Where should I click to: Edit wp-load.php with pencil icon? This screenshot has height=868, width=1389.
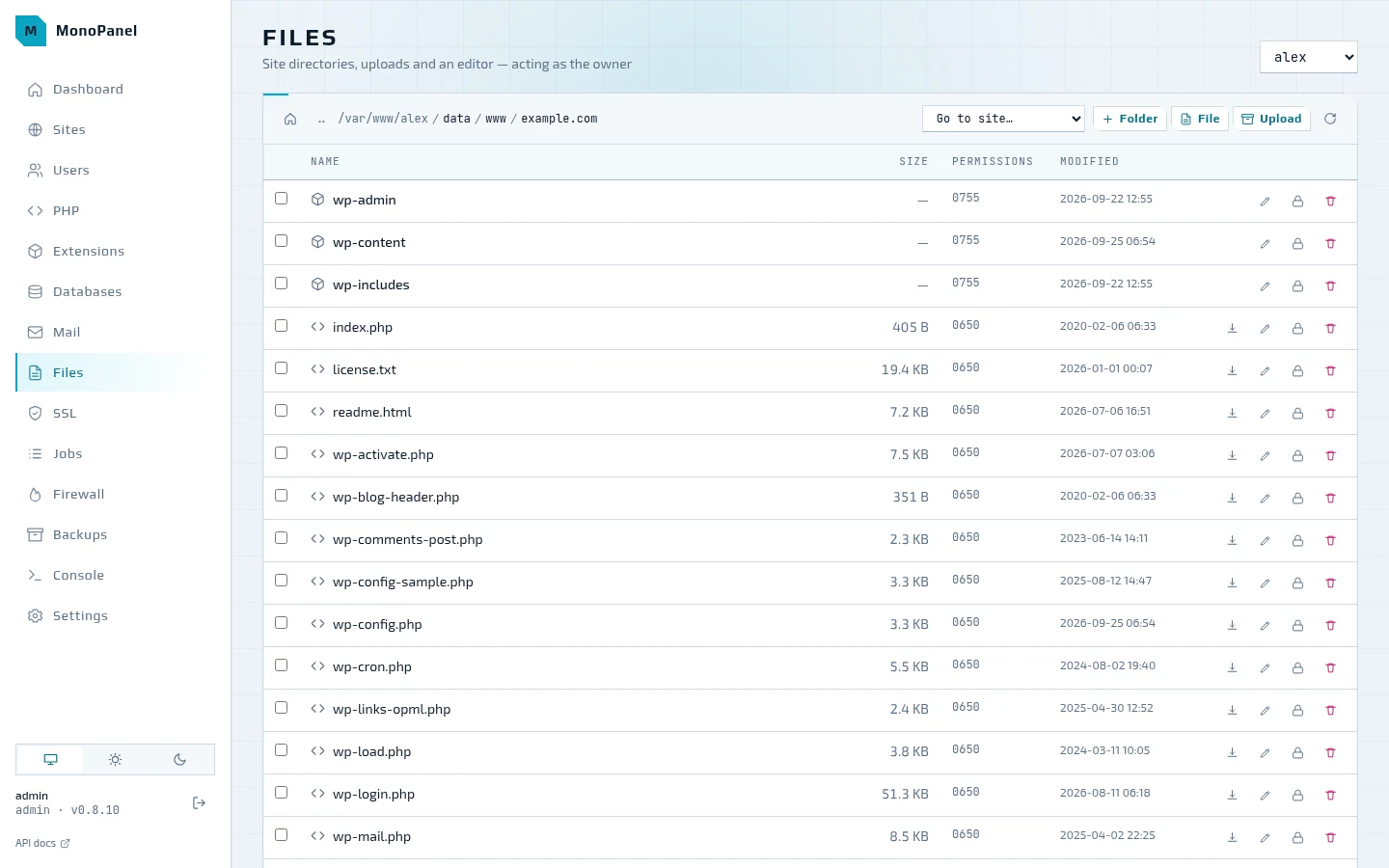coord(1265,753)
